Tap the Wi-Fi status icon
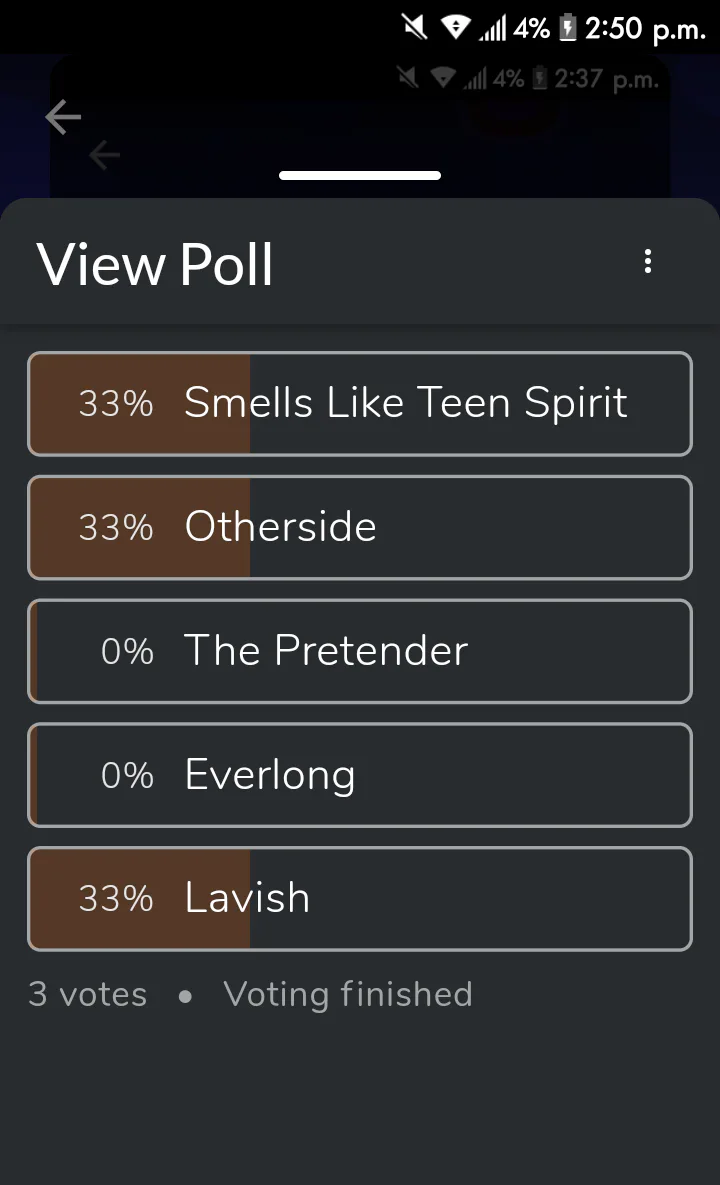The width and height of the screenshot is (720, 1185). click(456, 28)
